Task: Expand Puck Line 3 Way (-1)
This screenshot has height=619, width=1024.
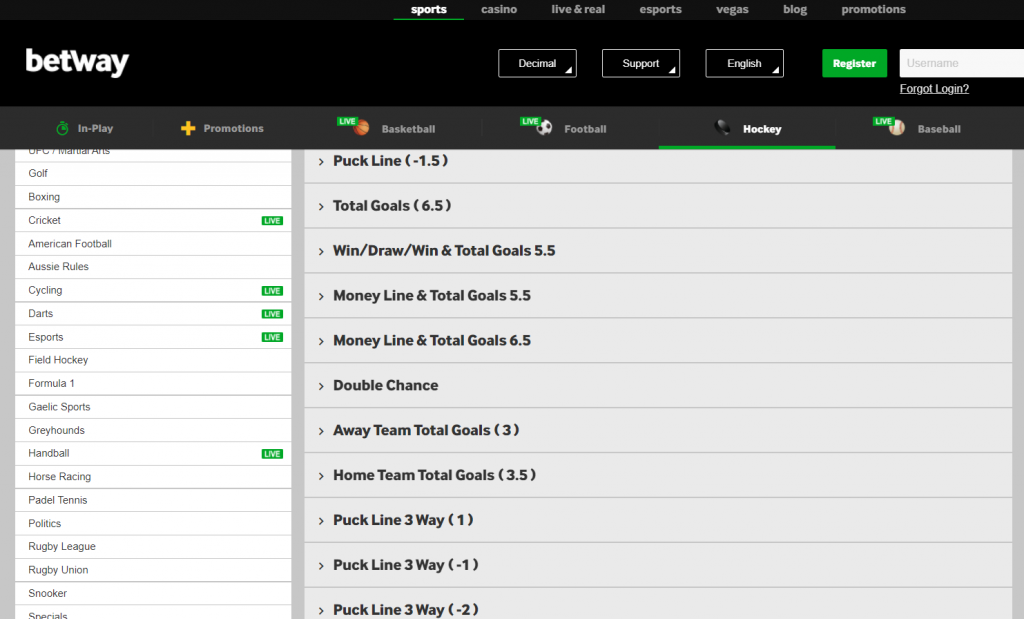Action: coord(658,565)
